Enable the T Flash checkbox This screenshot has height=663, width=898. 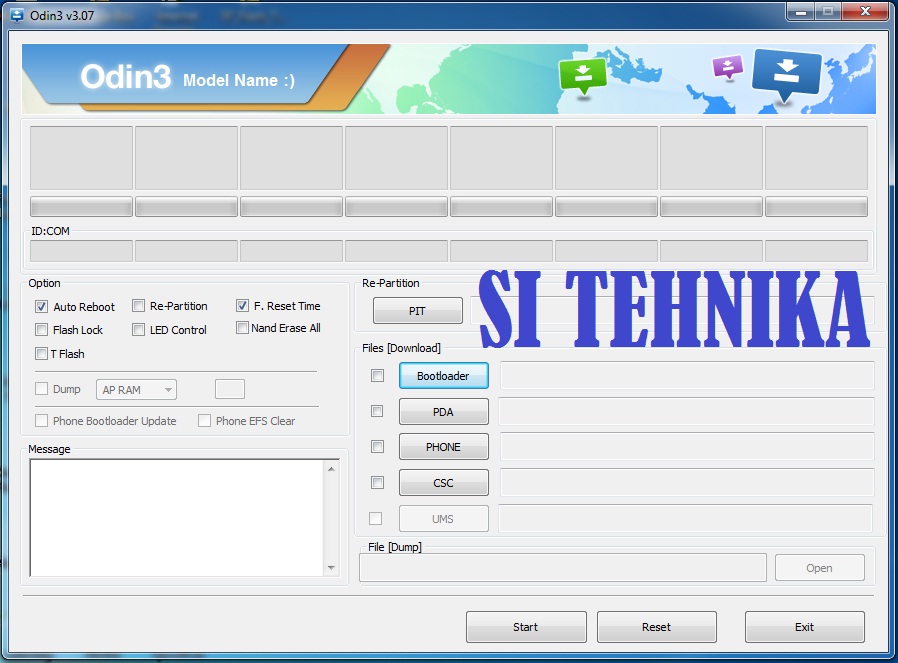point(41,354)
